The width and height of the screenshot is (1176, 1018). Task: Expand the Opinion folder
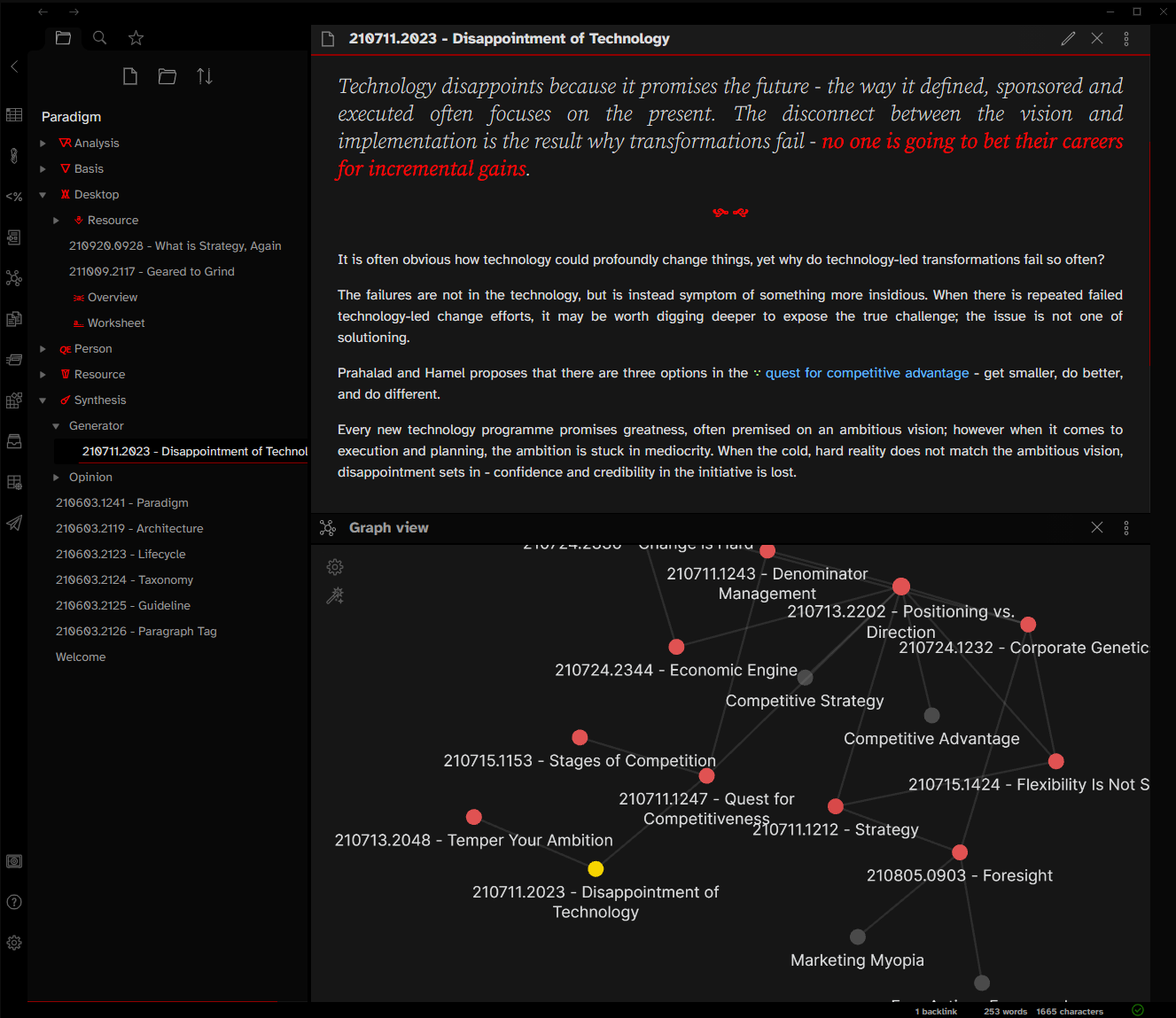click(56, 477)
